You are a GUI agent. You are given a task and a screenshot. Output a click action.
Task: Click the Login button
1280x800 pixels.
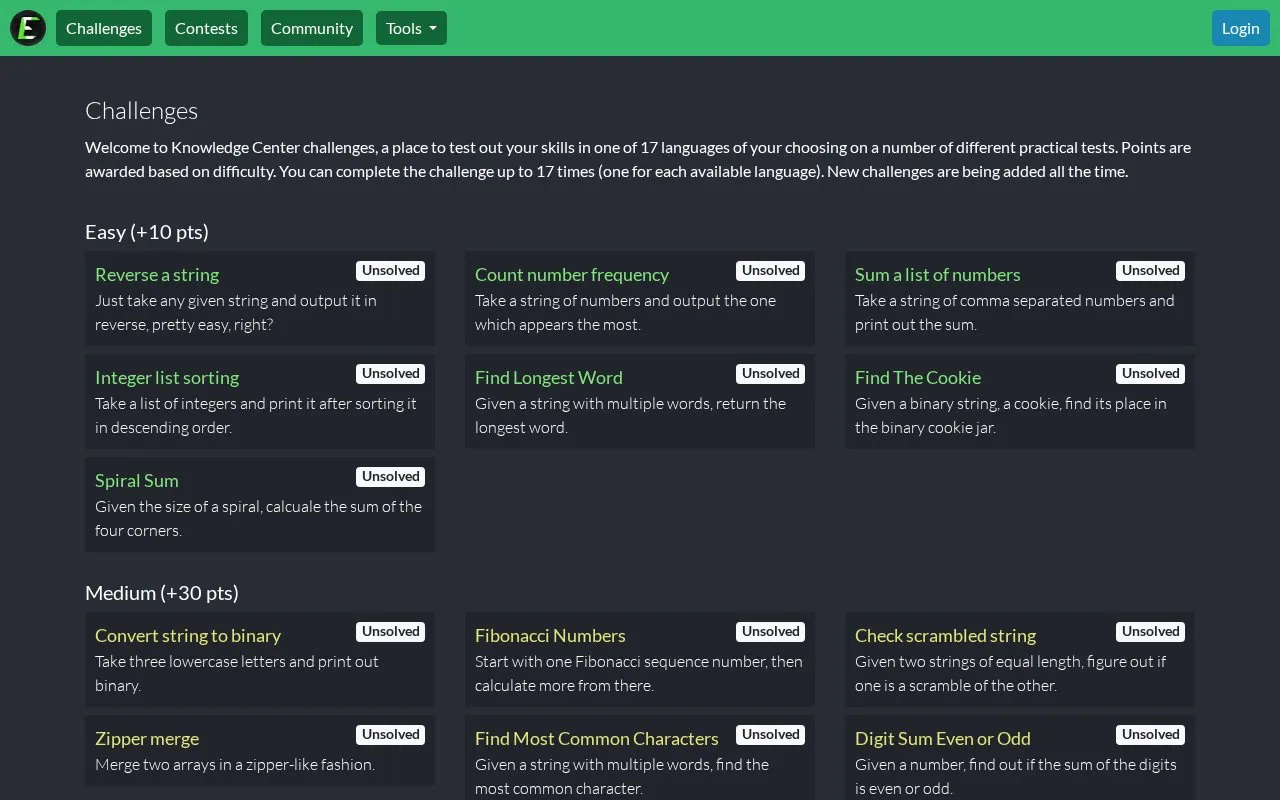pos(1240,28)
